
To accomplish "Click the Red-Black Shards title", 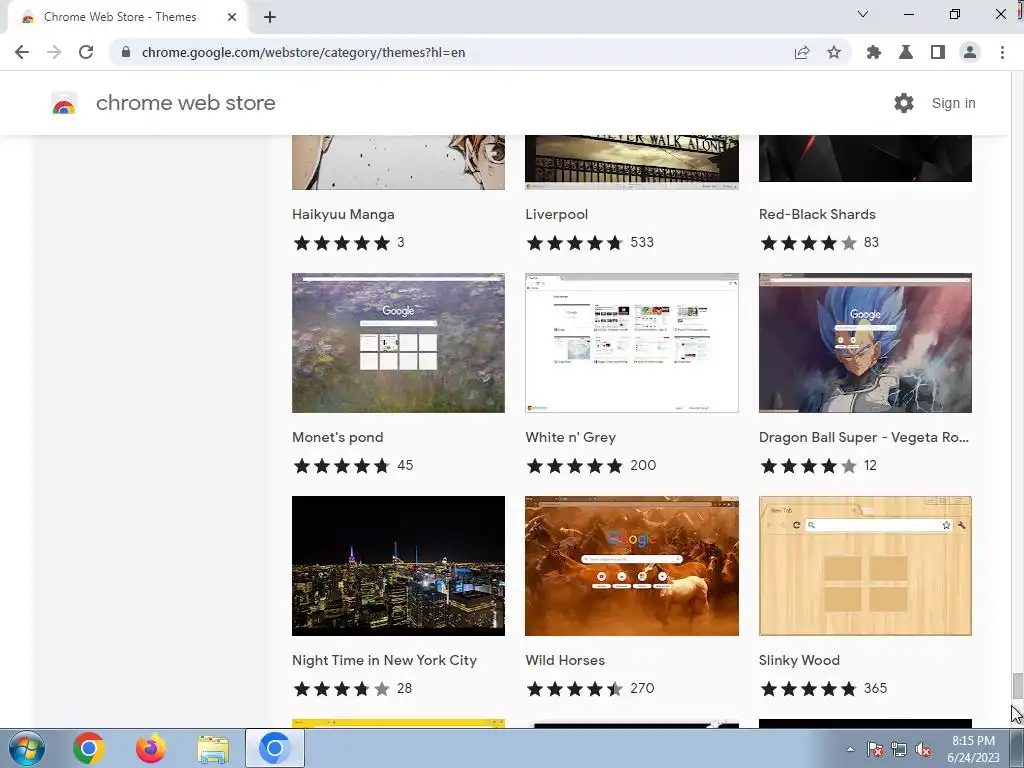I will (x=817, y=214).
